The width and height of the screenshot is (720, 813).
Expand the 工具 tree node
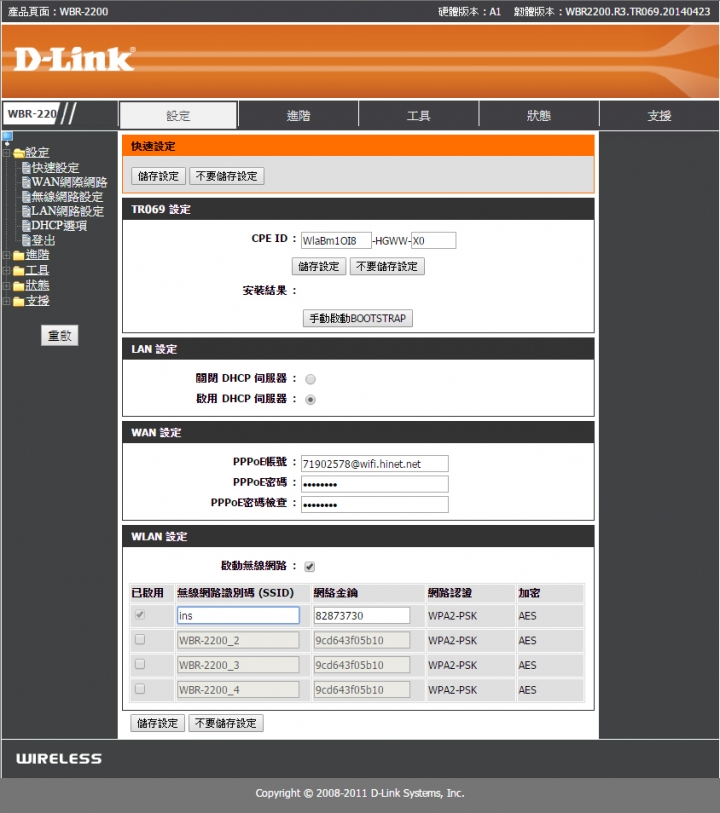tap(7, 271)
